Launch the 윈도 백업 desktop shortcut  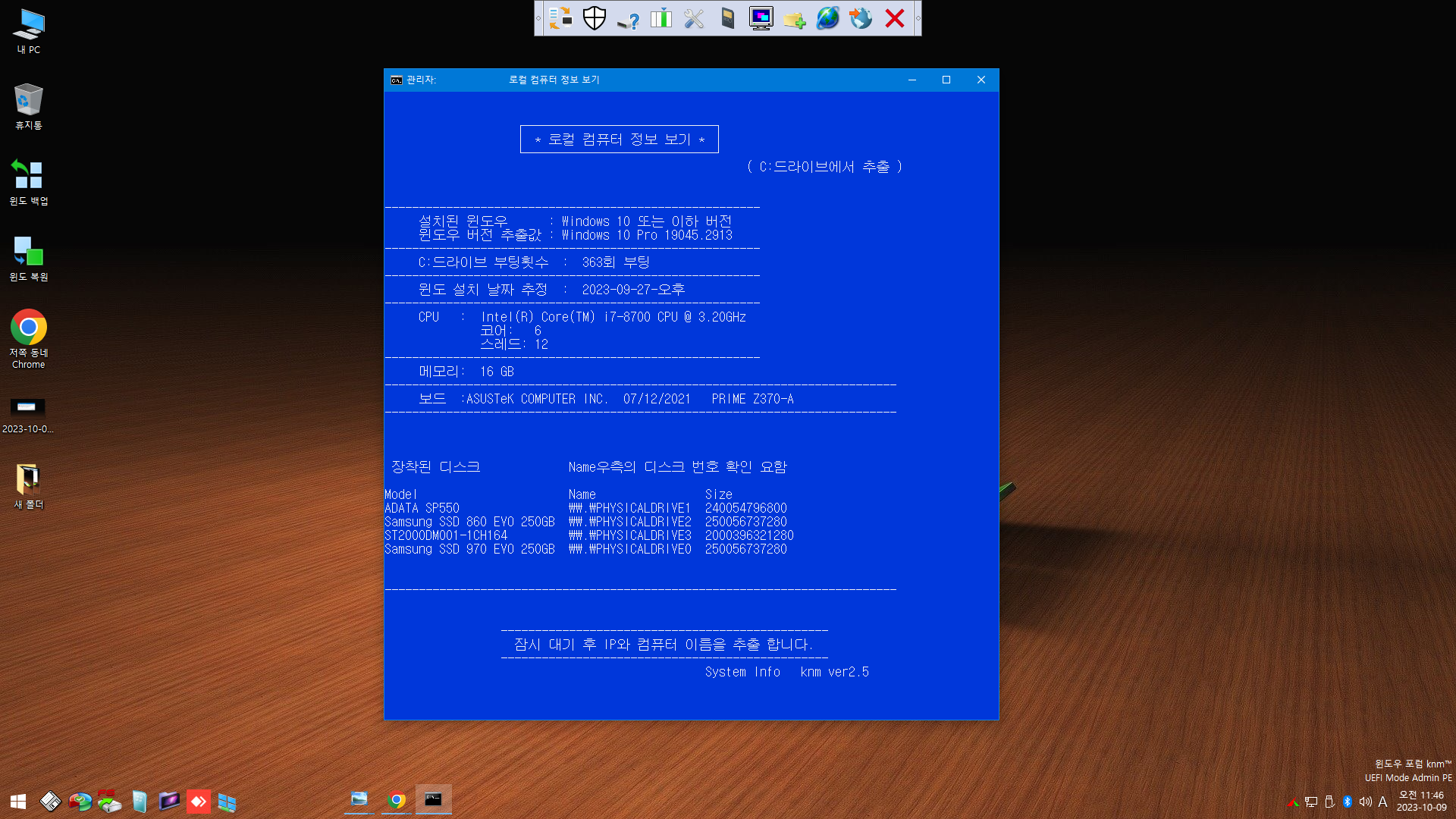[29, 183]
